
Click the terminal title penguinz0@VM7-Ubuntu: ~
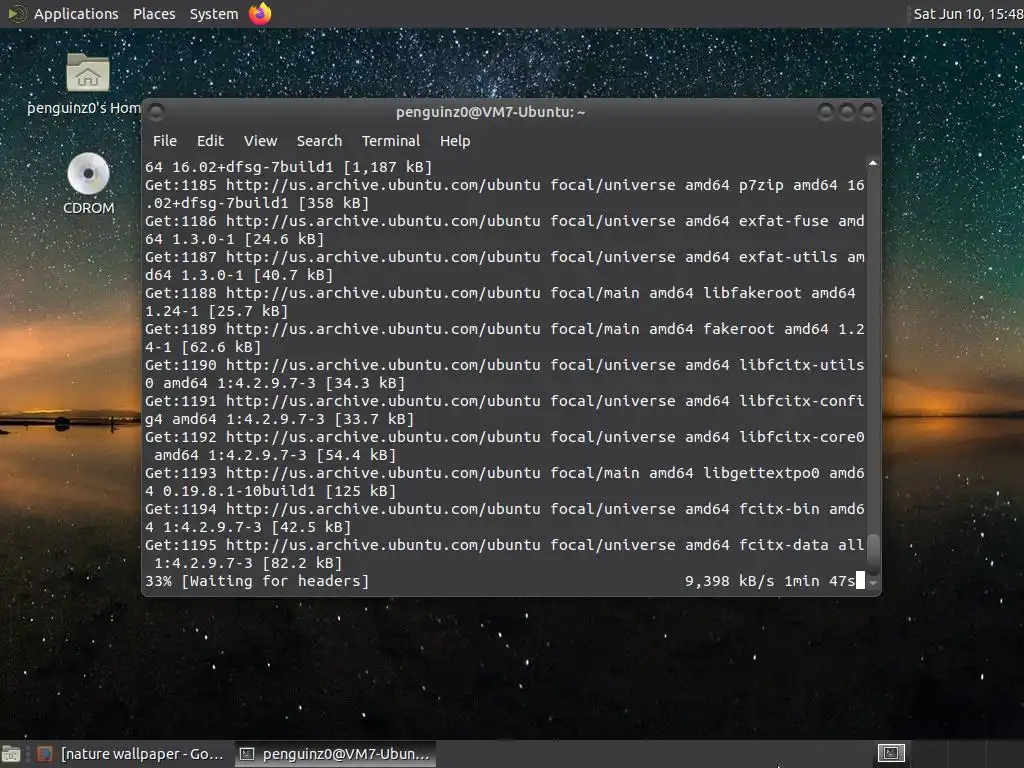(490, 112)
